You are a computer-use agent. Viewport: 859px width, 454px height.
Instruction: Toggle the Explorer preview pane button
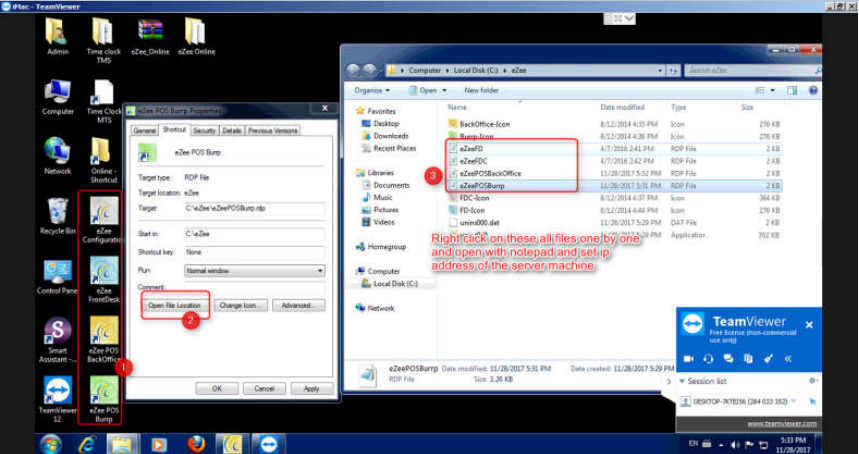(792, 90)
